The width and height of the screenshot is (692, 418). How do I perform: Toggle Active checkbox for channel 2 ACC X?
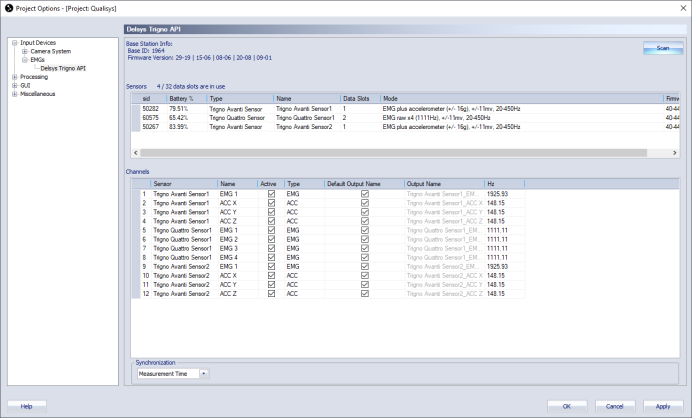coord(271,203)
